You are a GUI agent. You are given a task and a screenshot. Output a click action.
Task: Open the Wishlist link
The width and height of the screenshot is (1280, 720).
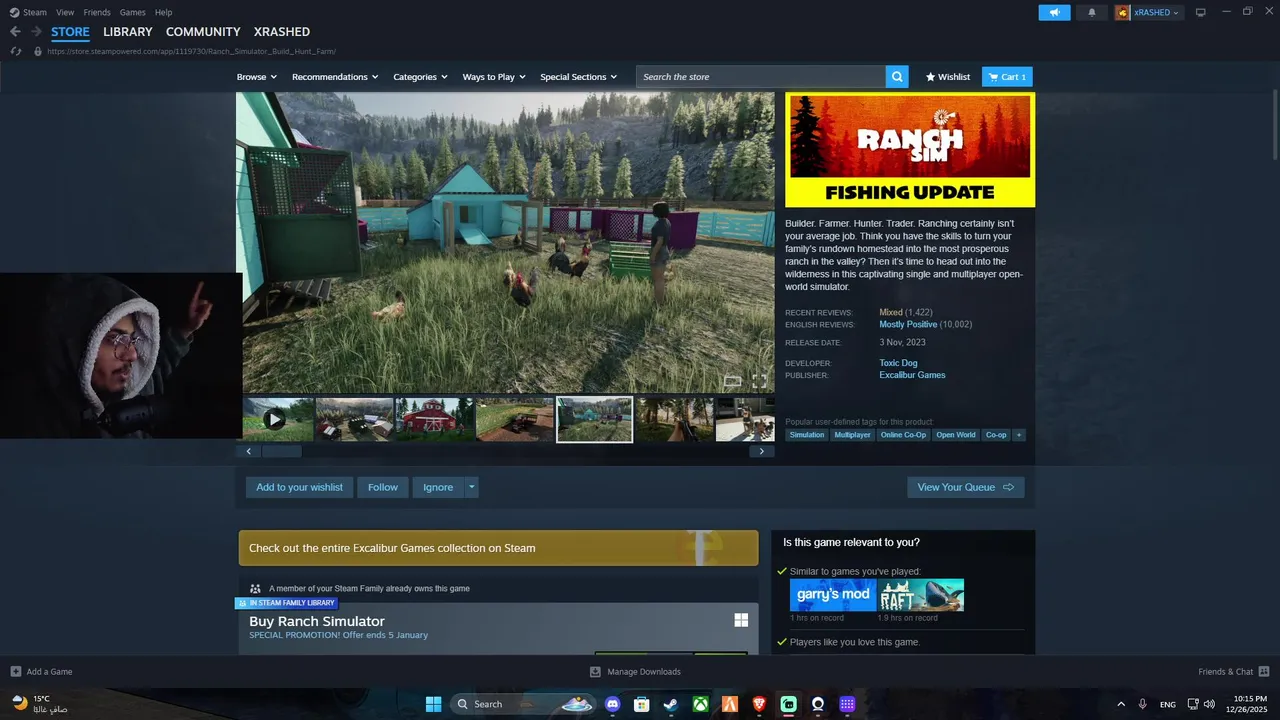tap(948, 77)
